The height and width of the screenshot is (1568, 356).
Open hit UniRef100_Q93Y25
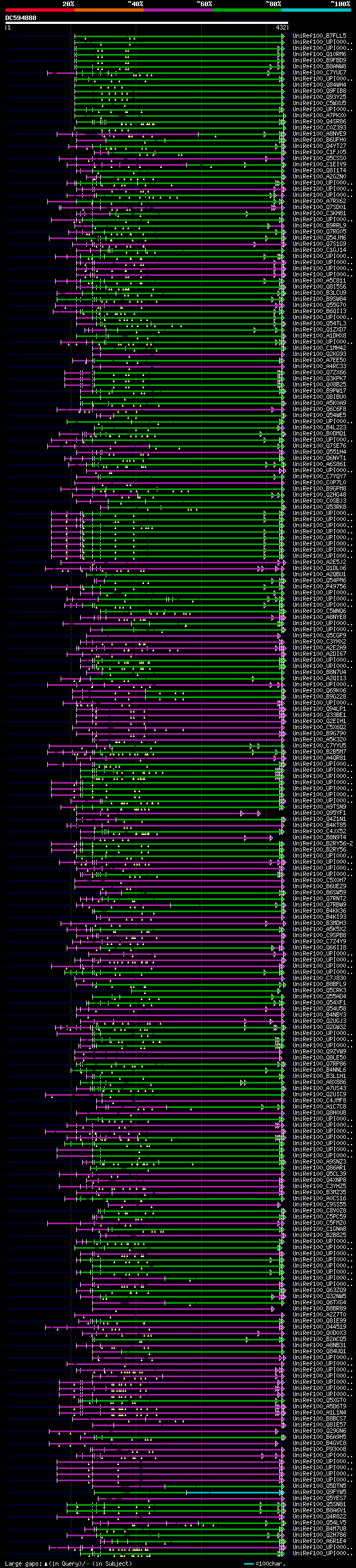[319, 97]
